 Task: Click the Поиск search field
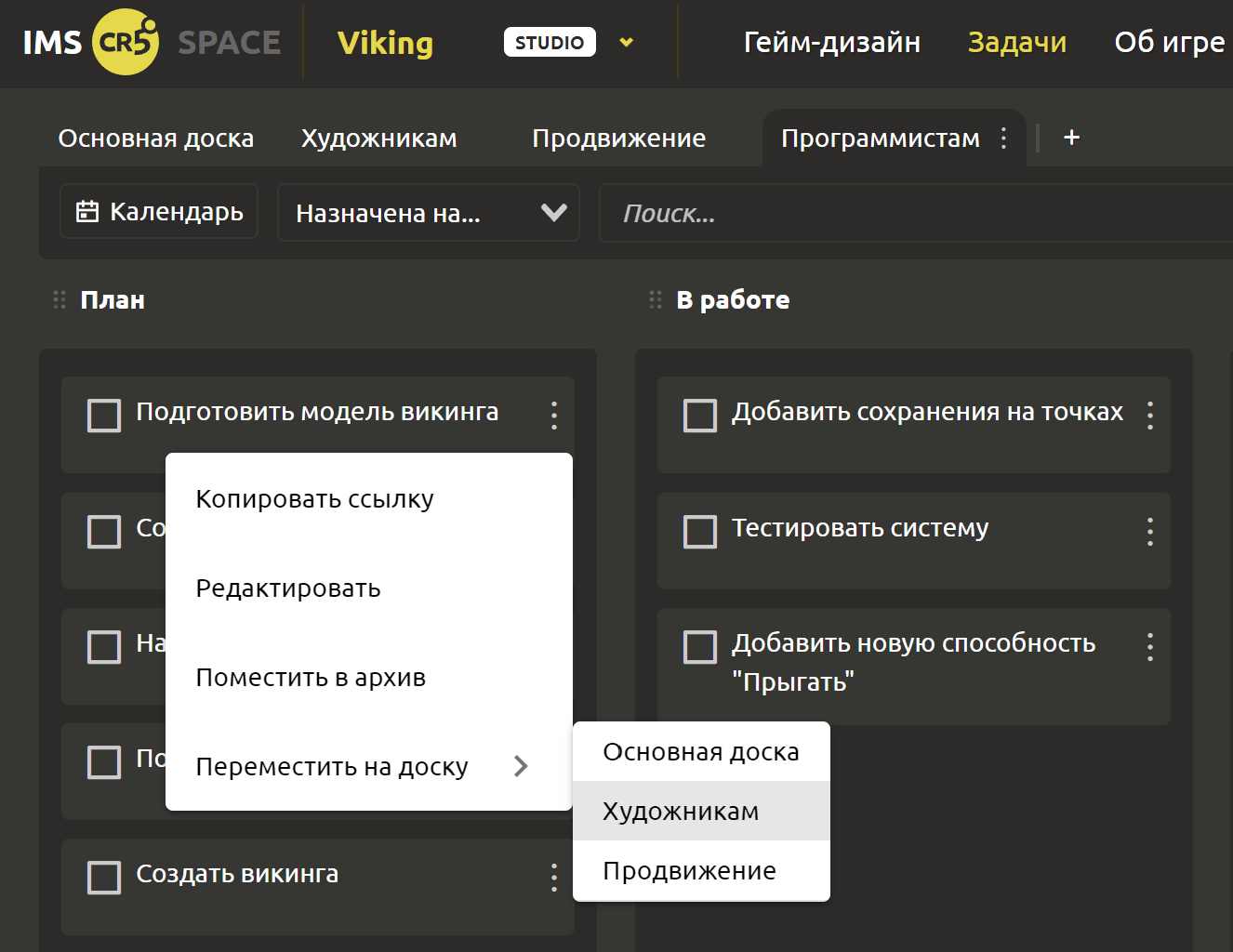[x=916, y=213]
